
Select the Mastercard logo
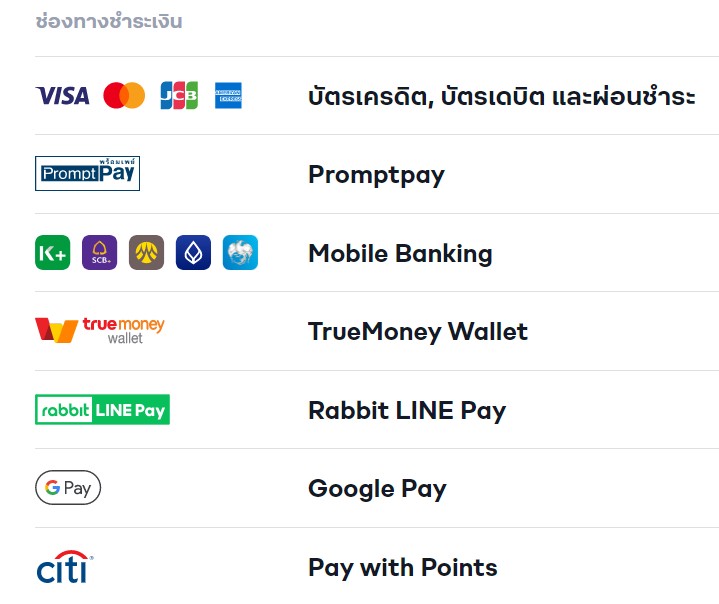tap(124, 96)
